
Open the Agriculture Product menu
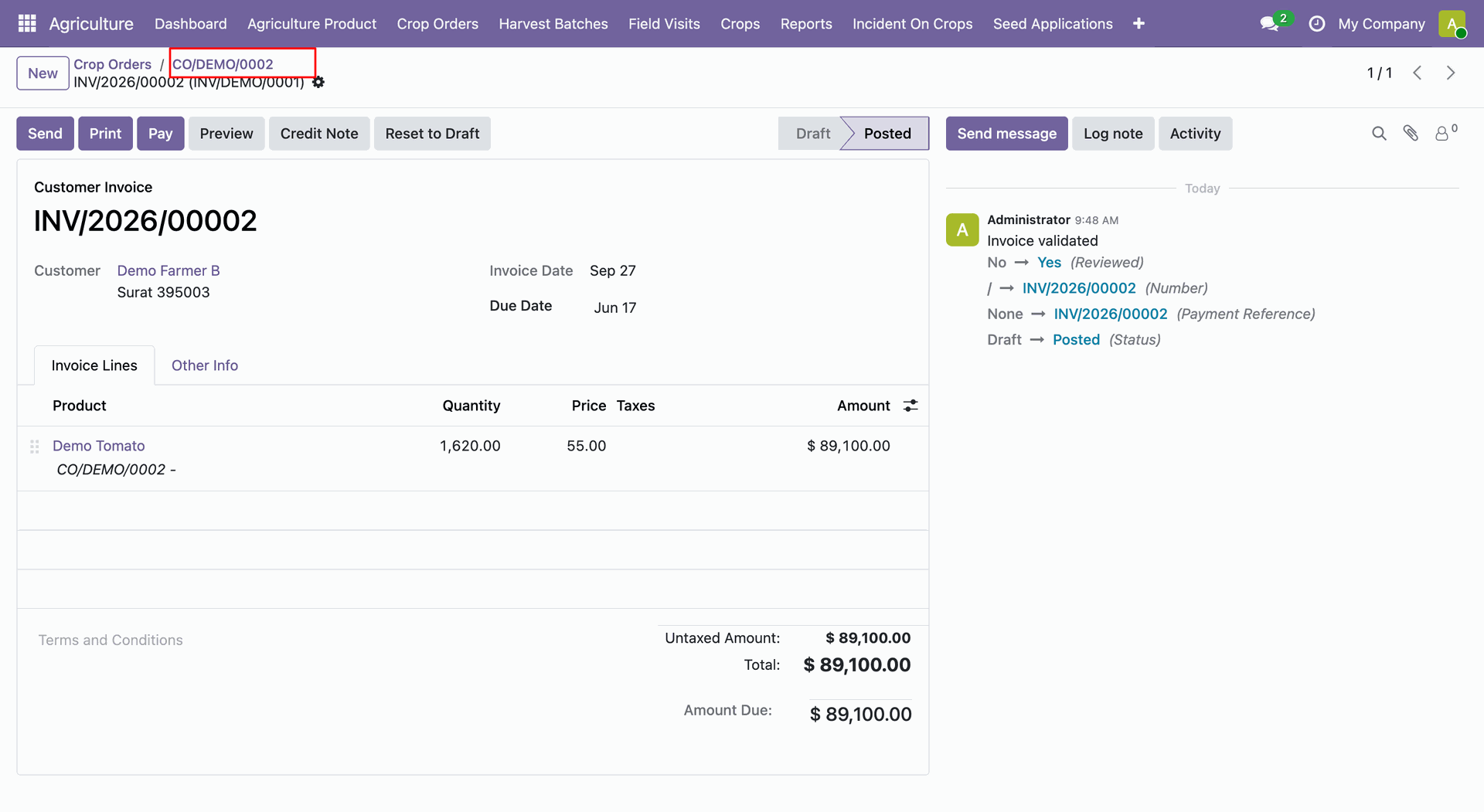(x=312, y=24)
